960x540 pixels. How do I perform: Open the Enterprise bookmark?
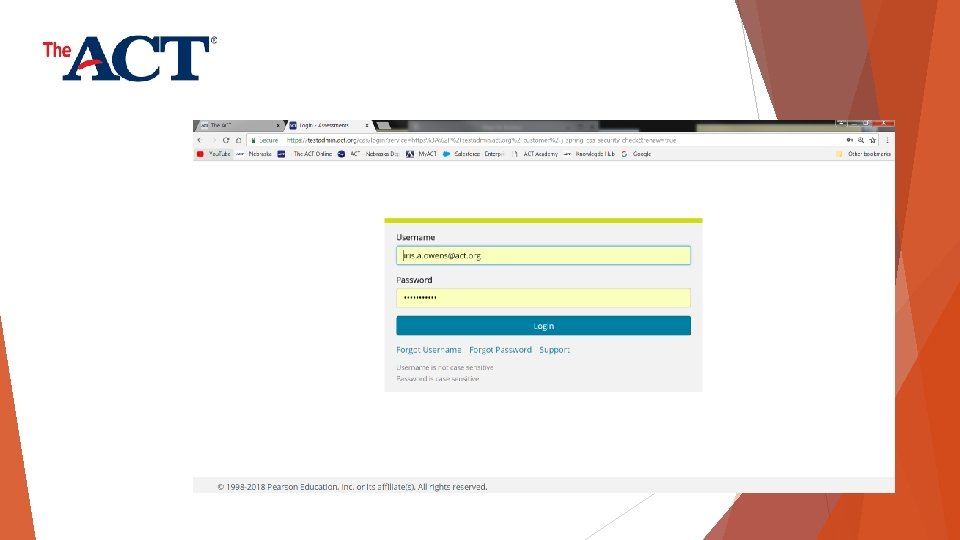pos(494,154)
